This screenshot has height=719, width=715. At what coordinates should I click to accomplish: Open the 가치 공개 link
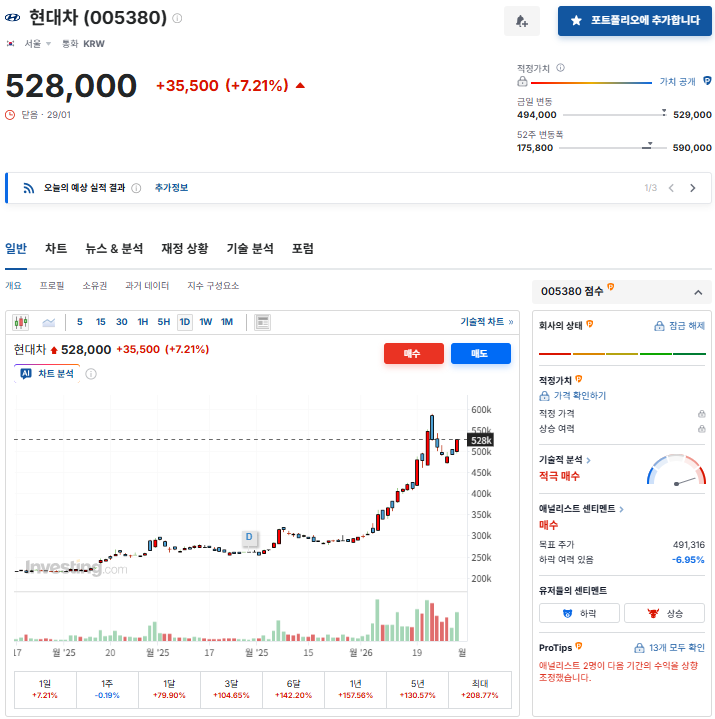677,81
